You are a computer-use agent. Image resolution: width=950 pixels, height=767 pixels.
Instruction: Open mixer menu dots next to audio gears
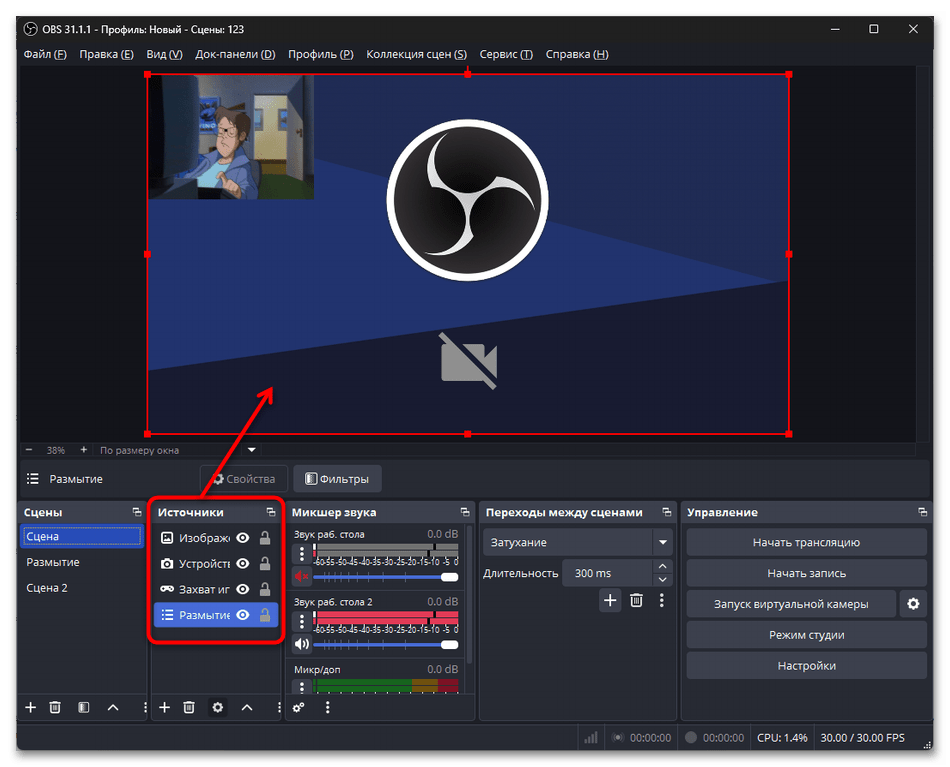pyautogui.click(x=327, y=707)
